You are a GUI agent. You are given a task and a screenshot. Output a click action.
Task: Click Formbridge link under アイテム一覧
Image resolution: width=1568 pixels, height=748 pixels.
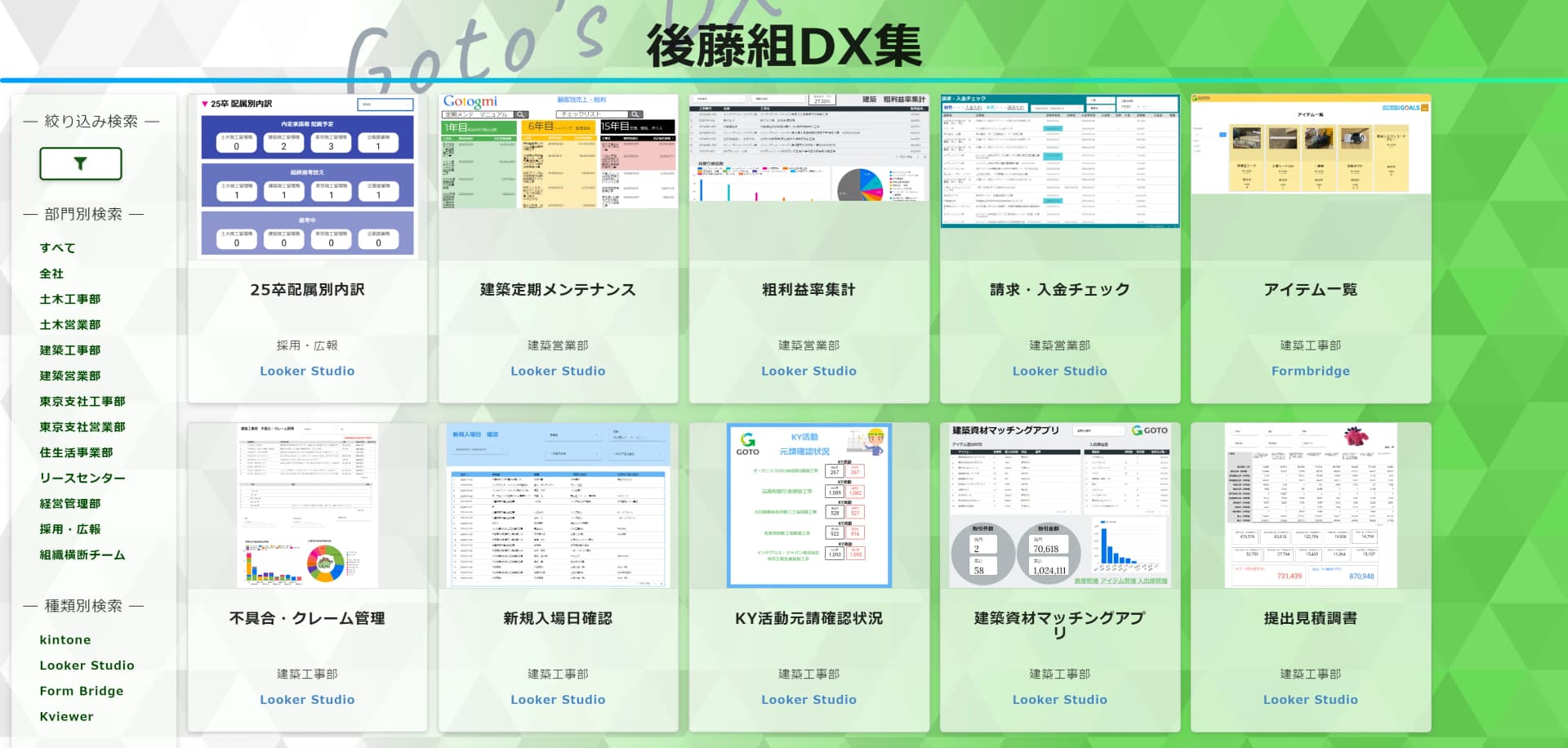pyautogui.click(x=1310, y=371)
